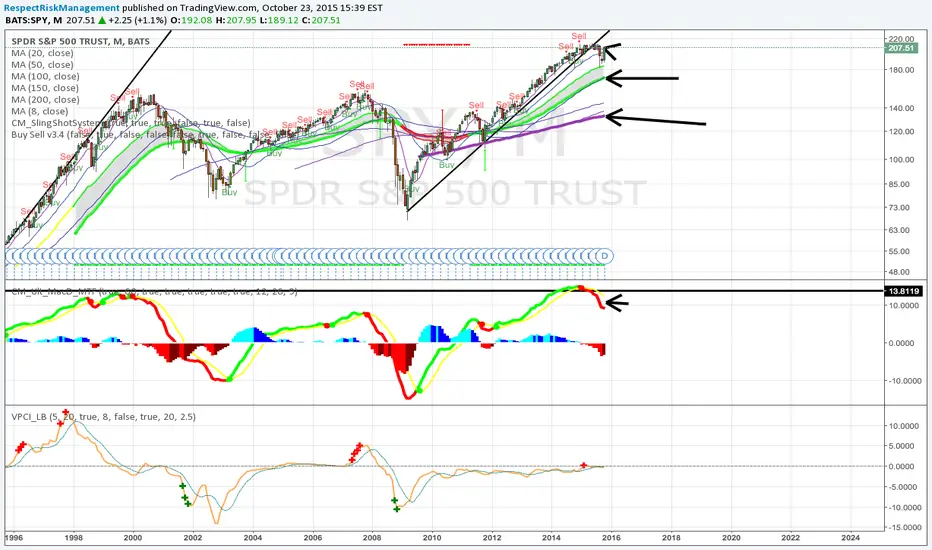
Task: Click -5.0000 on the VPCI pane axis
Action: (x=903, y=487)
